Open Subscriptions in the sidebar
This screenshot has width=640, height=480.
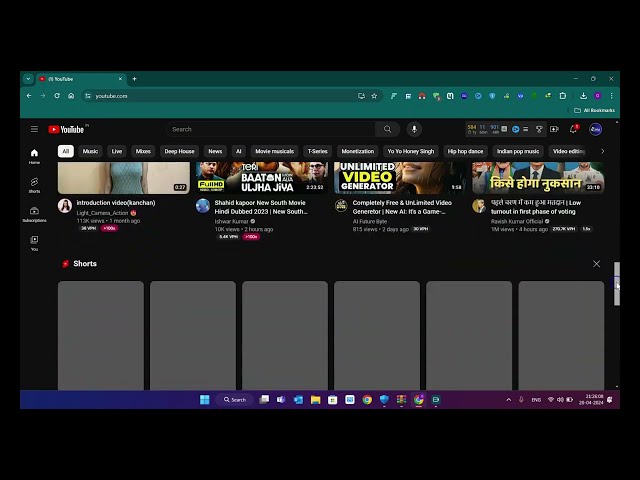pos(34,214)
